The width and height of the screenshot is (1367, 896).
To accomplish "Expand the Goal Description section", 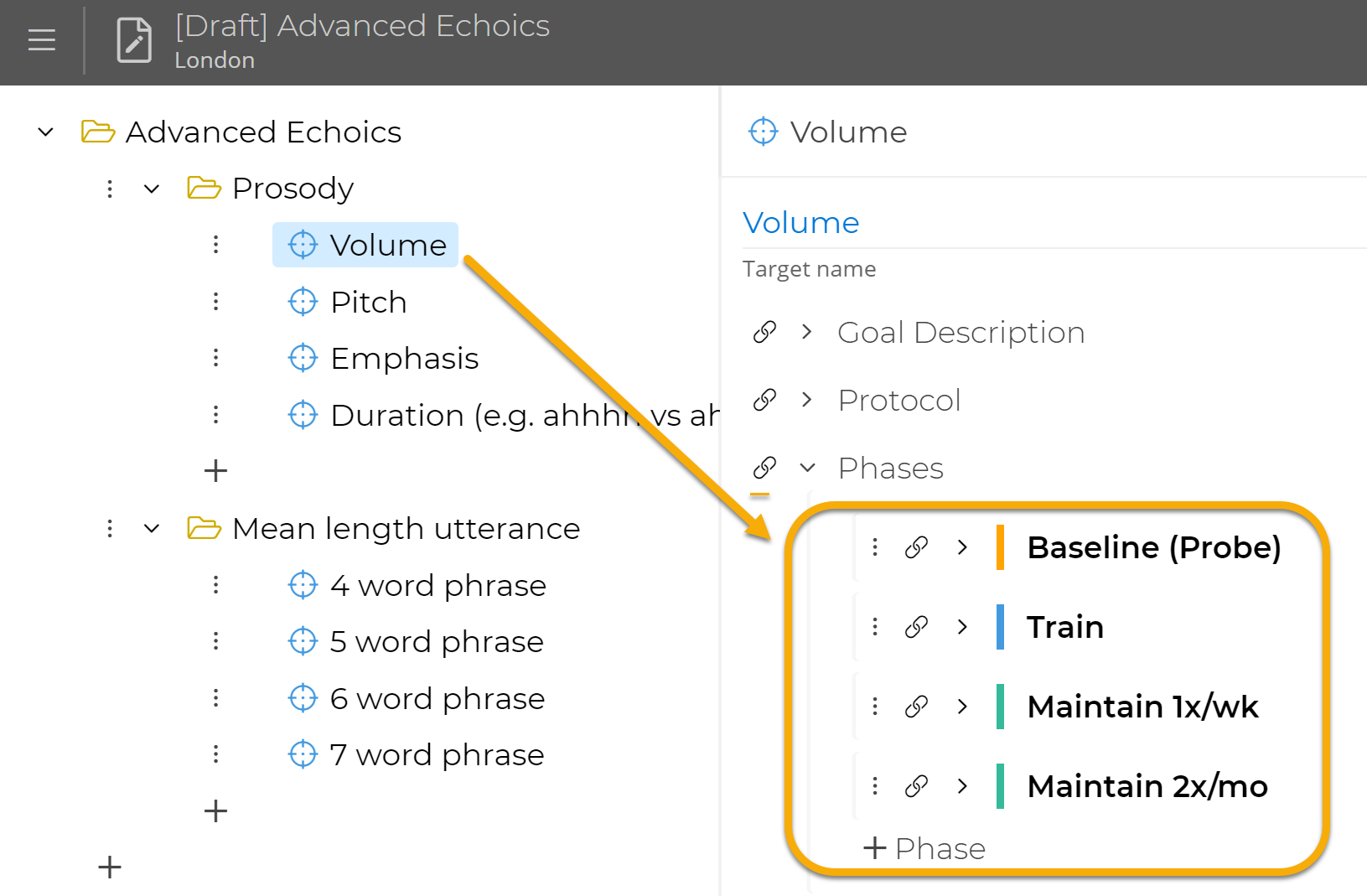I will pyautogui.click(x=805, y=332).
